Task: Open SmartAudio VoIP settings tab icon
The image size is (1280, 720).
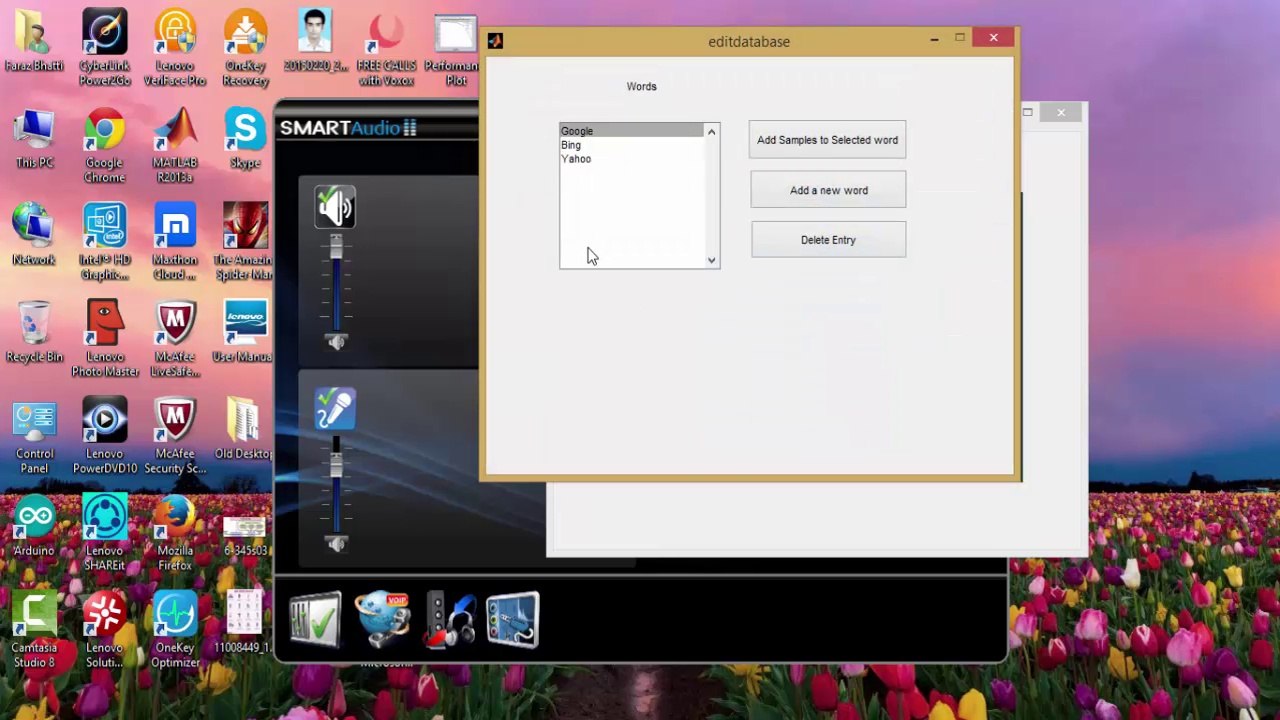Action: (384, 620)
